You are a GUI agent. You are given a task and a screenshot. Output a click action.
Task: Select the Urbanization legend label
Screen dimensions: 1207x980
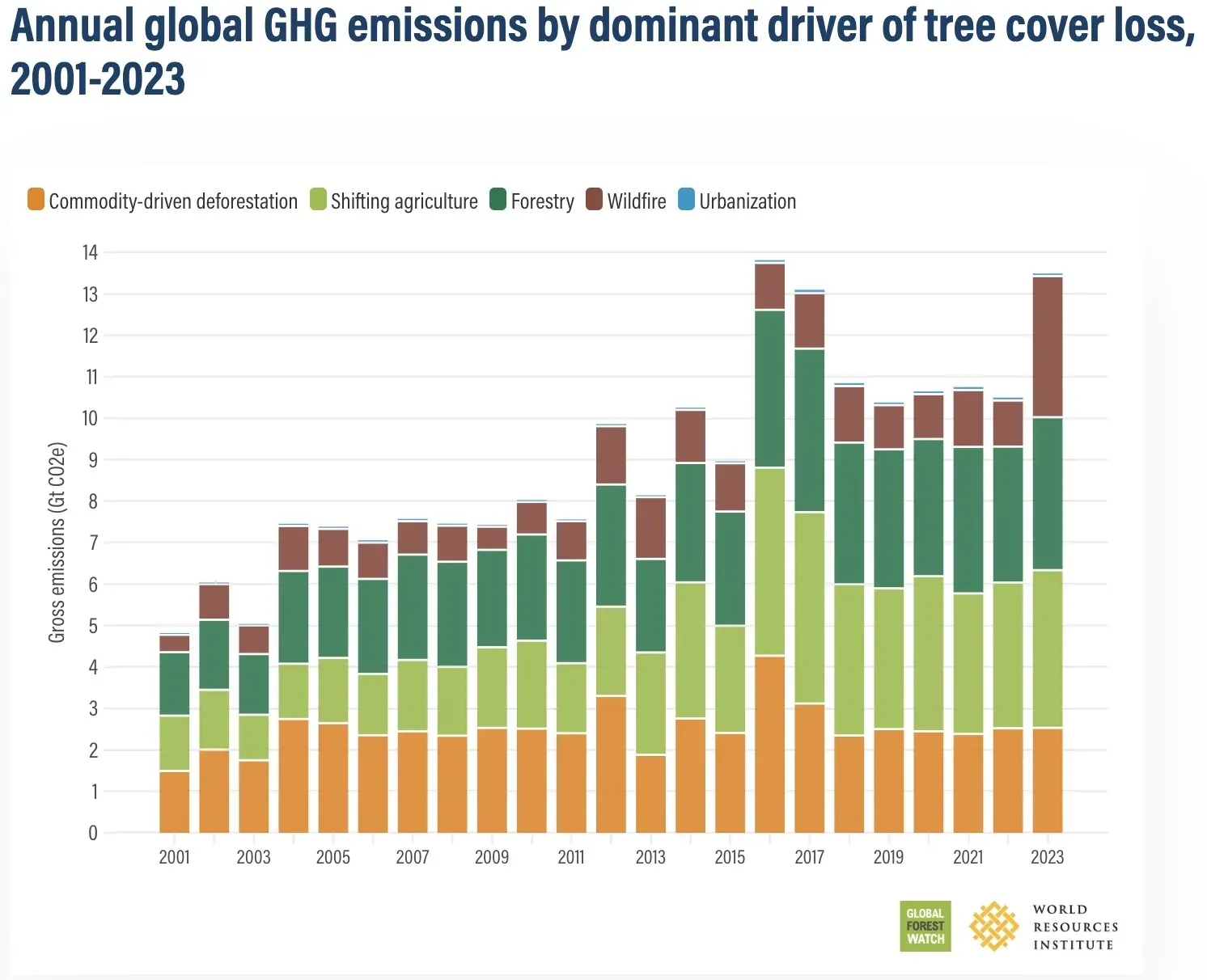click(747, 201)
